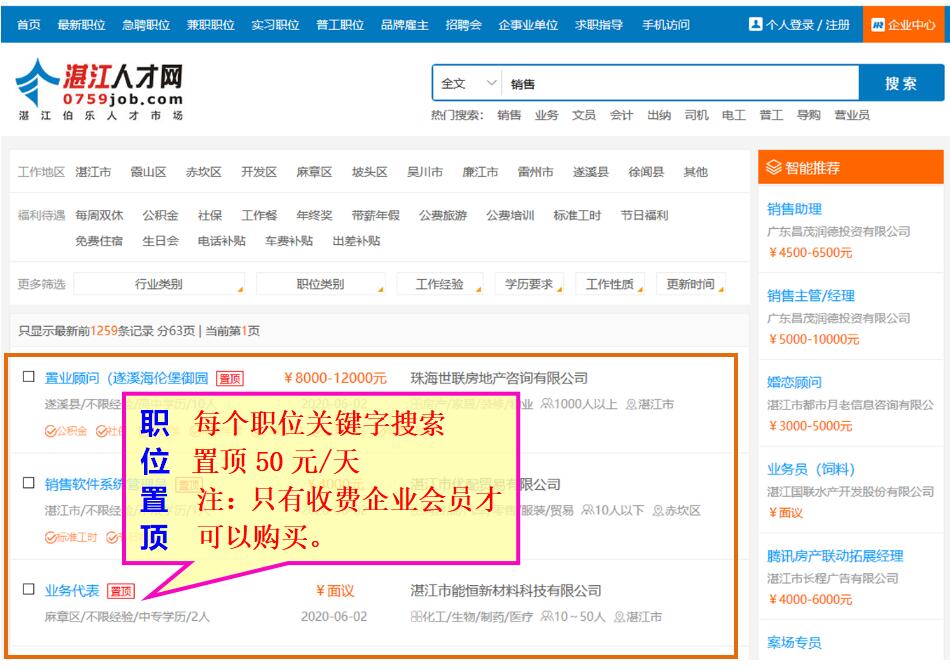Go to 最新职位 in top navigation
The height and width of the screenshot is (670, 950).
coord(81,25)
